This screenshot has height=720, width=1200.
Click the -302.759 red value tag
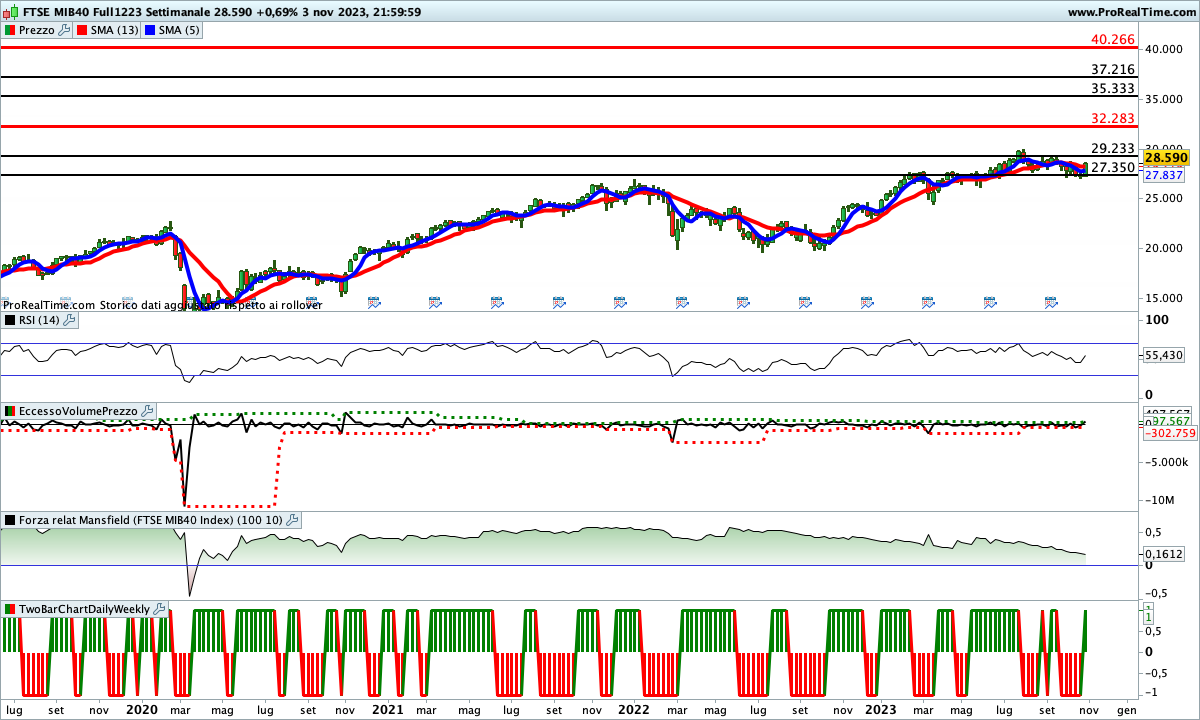[1169, 433]
